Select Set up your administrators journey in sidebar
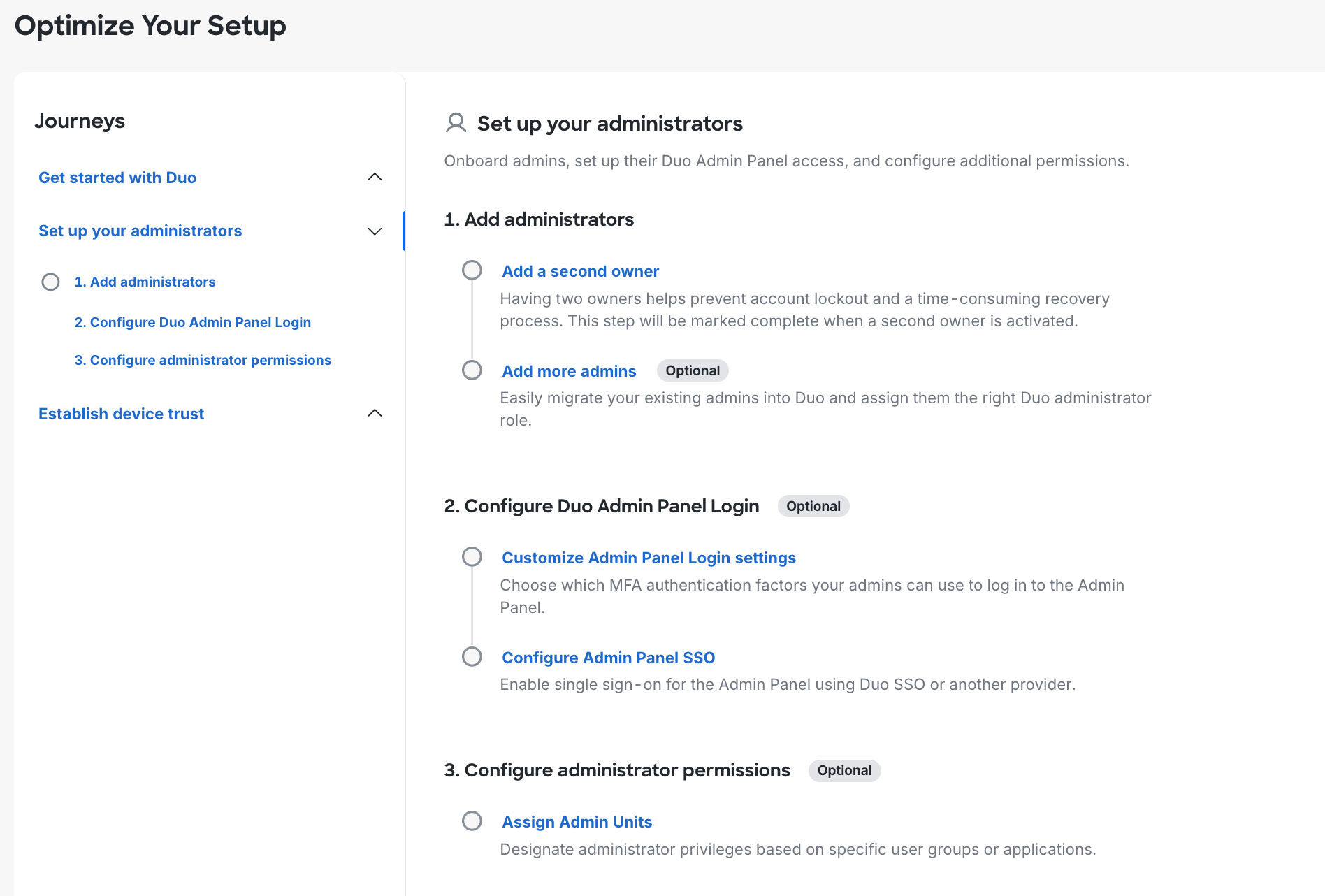 (x=140, y=231)
